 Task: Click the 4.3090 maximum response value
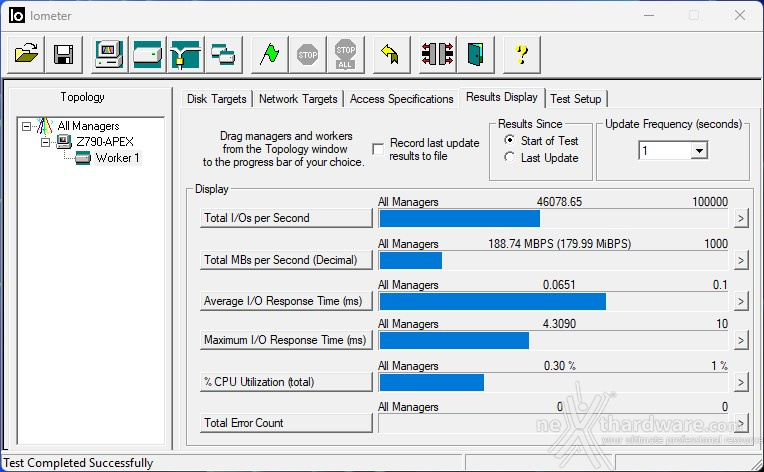pyautogui.click(x=559, y=324)
